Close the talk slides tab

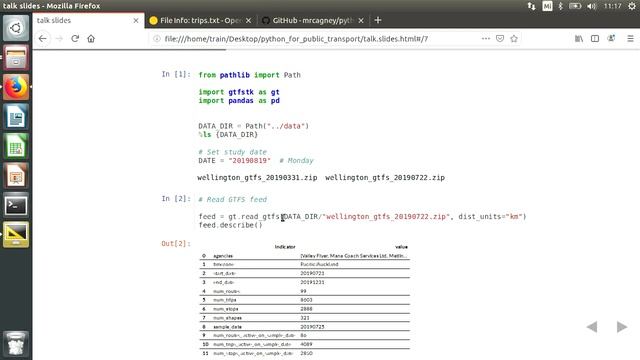[136, 20]
